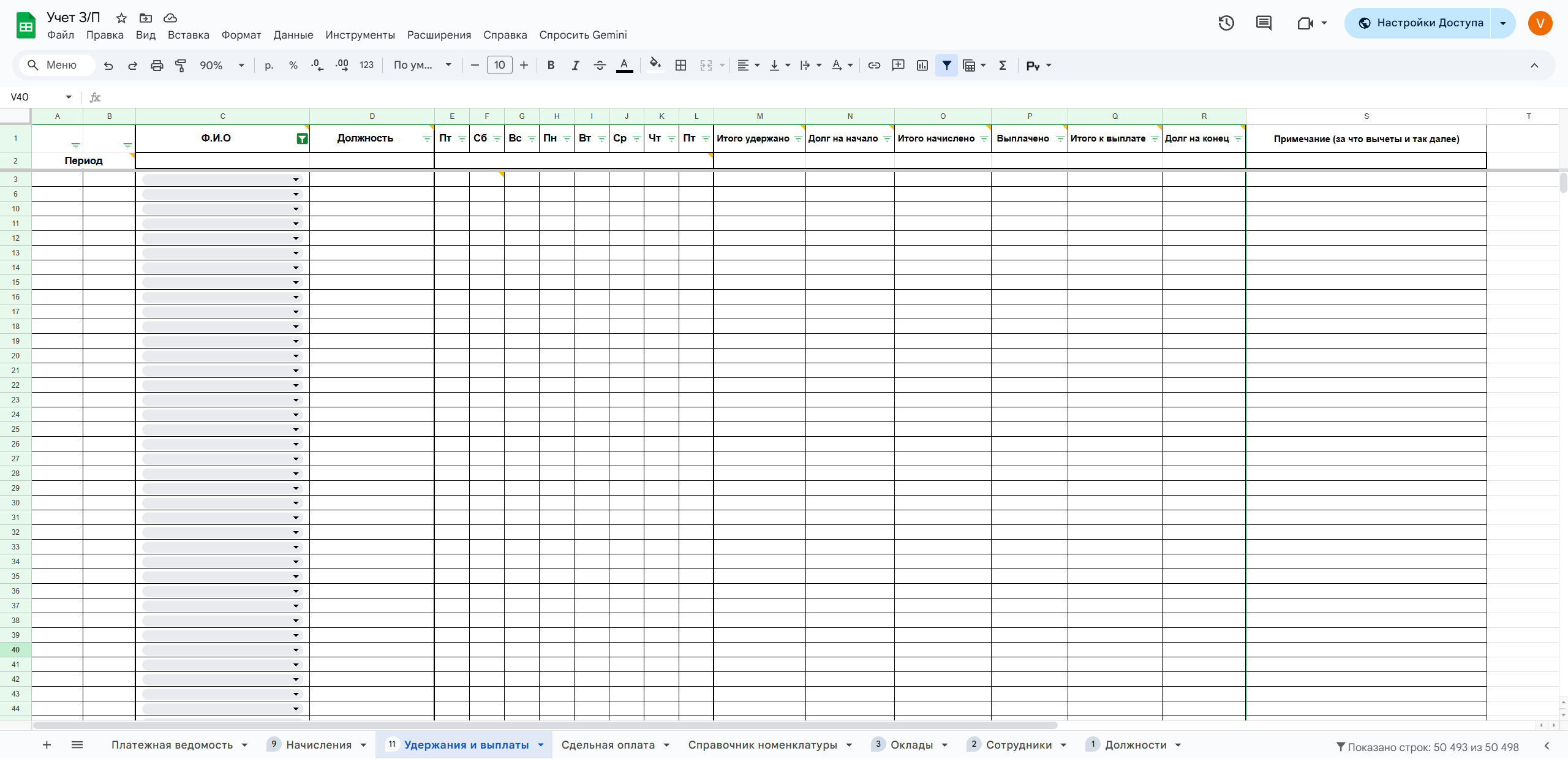
Task: Star the Учет З/П document
Action: point(121,18)
